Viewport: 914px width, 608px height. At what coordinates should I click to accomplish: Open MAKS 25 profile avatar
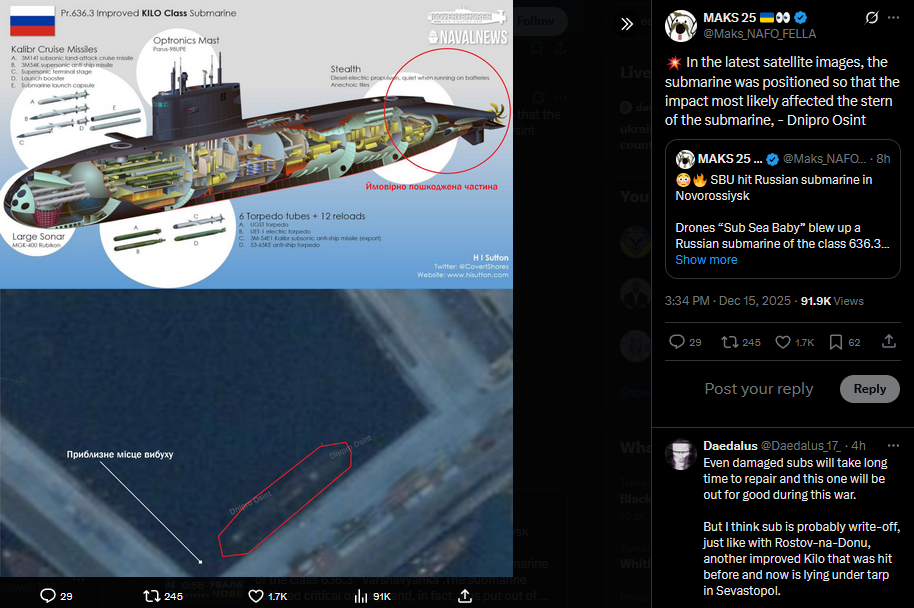click(680, 26)
